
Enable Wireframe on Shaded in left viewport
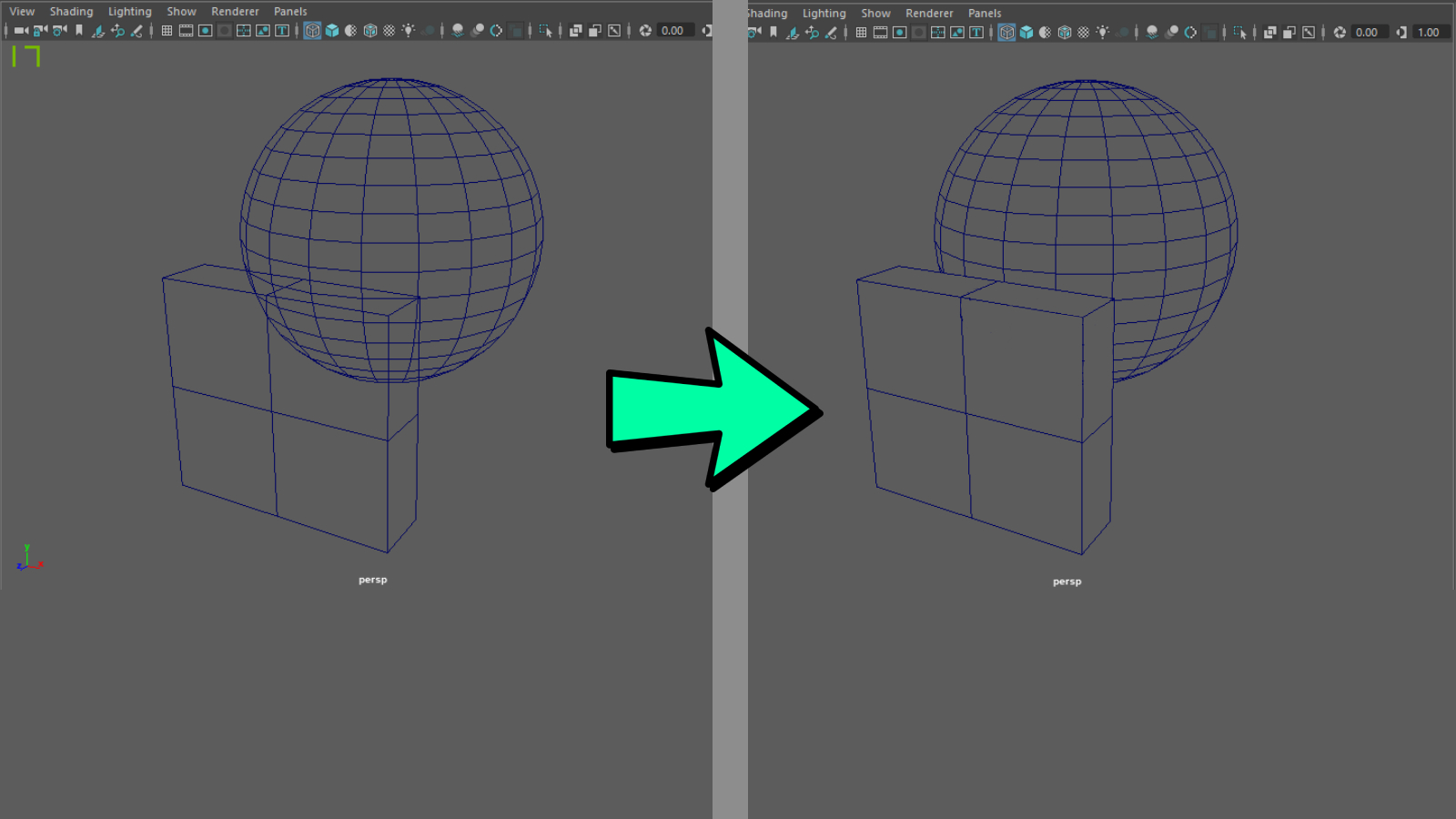(370, 30)
